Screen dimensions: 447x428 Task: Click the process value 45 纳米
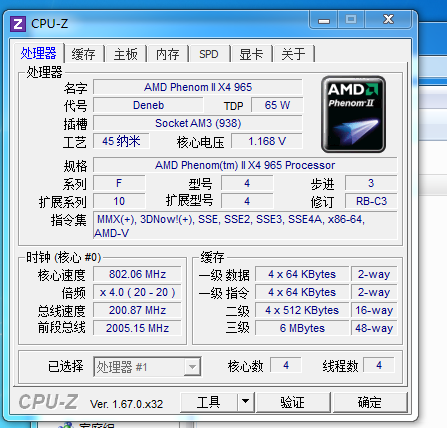(x=121, y=141)
